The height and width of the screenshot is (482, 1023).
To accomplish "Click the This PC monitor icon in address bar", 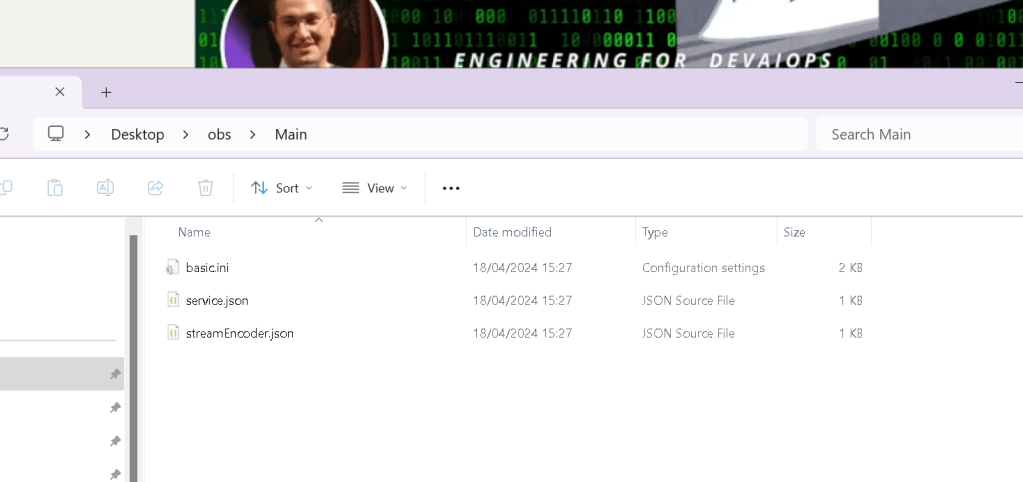I will point(55,134).
